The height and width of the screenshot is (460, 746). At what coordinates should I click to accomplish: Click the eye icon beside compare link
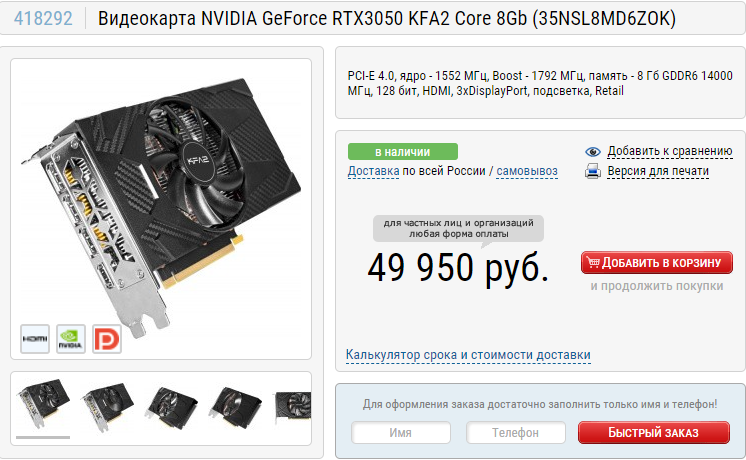click(x=593, y=152)
